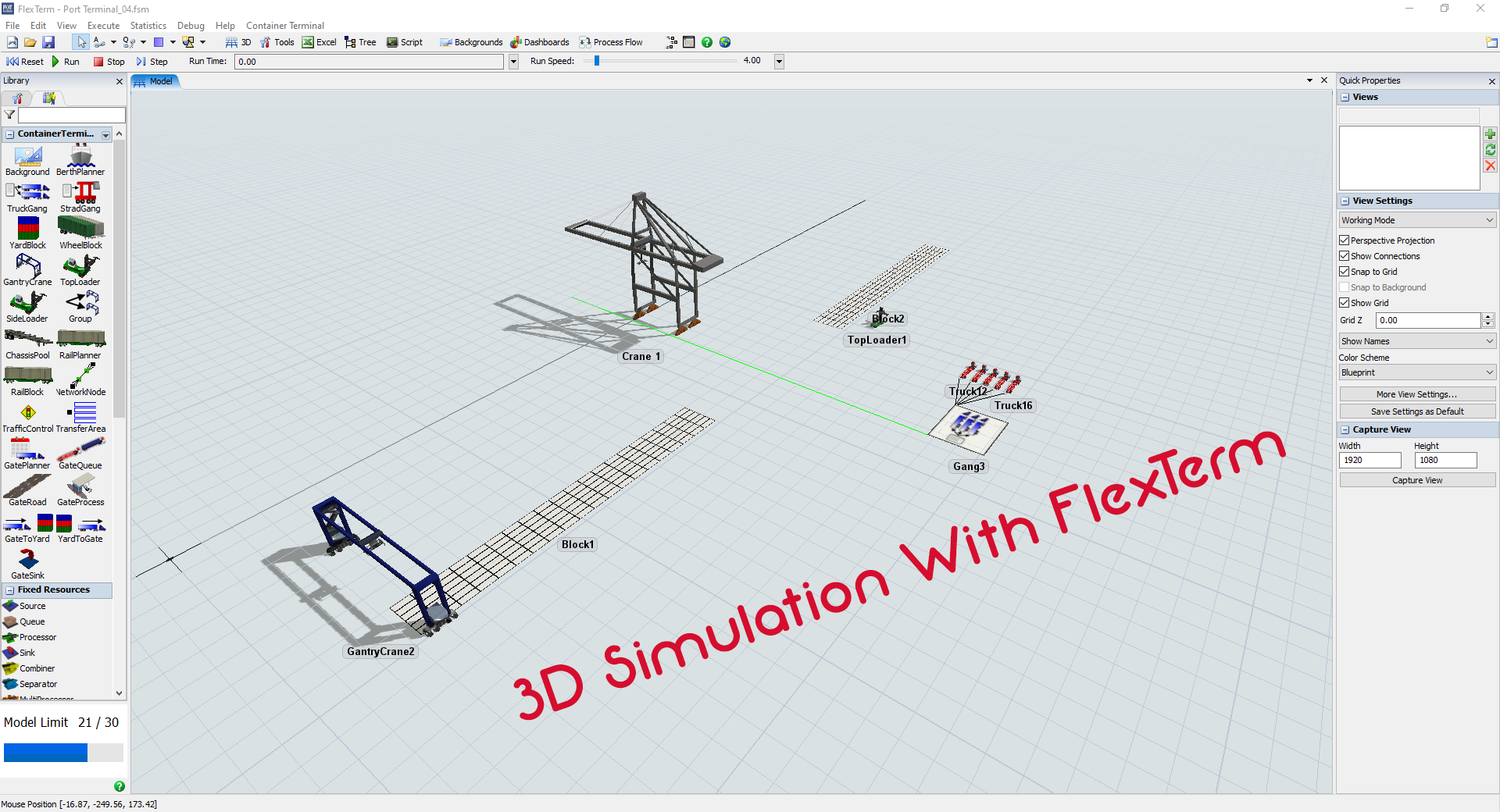This screenshot has width=1500, height=812.
Task: Click the Capture View button
Action: pyautogui.click(x=1417, y=480)
